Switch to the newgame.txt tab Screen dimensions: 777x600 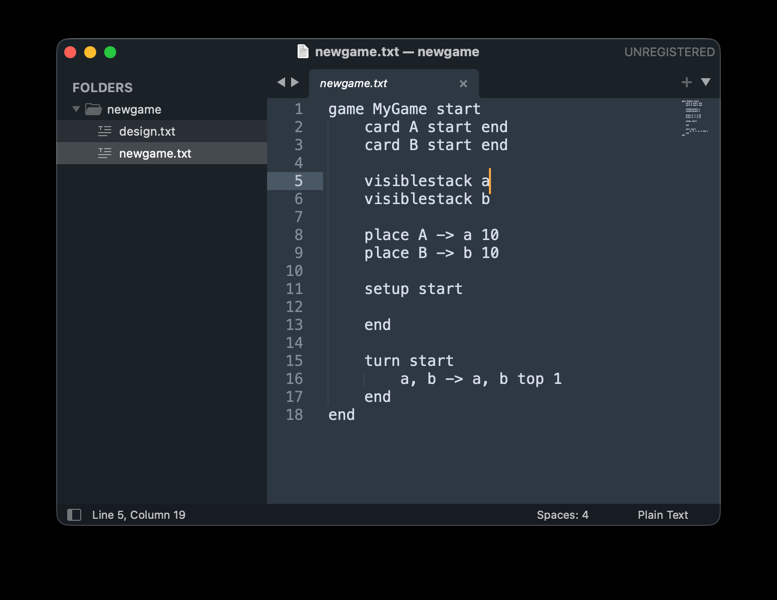click(x=380, y=84)
